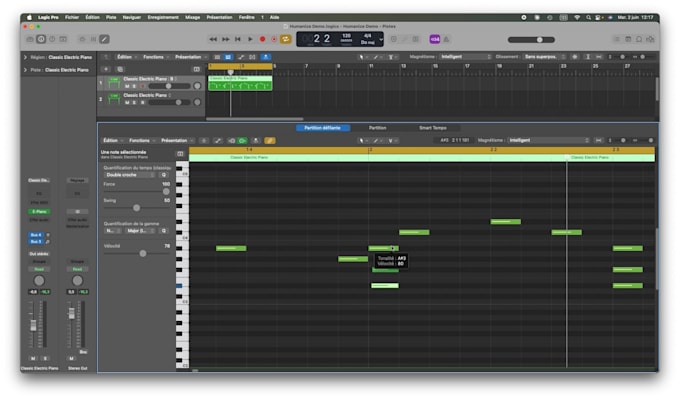
Task: Open Major scale quantize dropdown
Action: tap(140, 231)
